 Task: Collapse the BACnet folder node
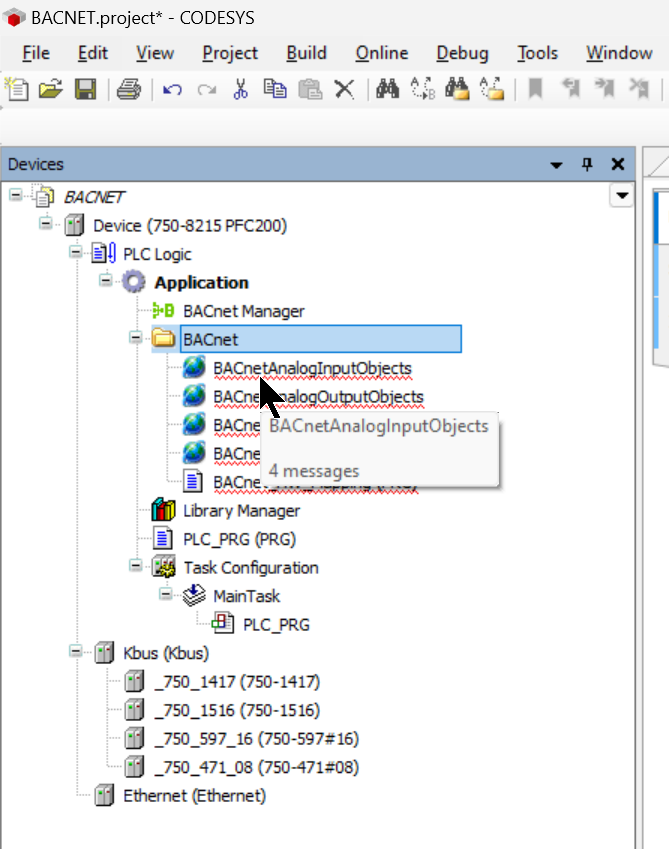click(135, 337)
